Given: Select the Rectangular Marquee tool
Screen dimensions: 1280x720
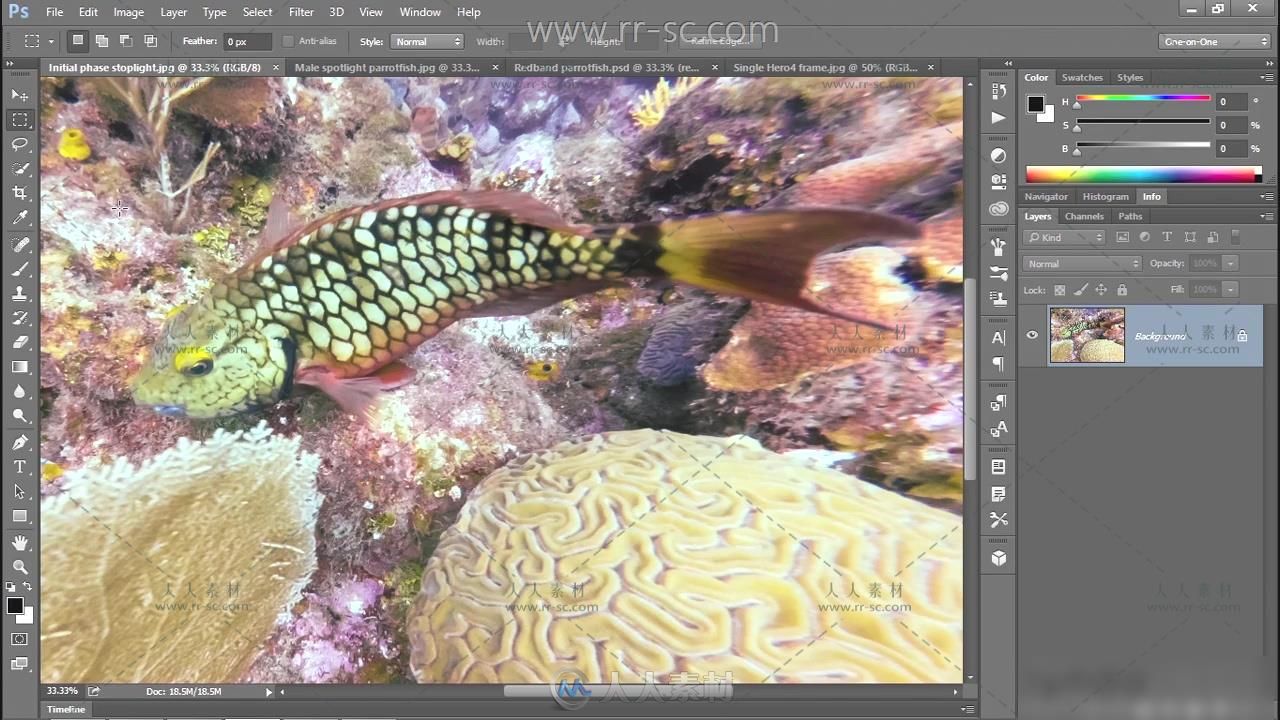Looking at the screenshot, I should pyautogui.click(x=20, y=119).
